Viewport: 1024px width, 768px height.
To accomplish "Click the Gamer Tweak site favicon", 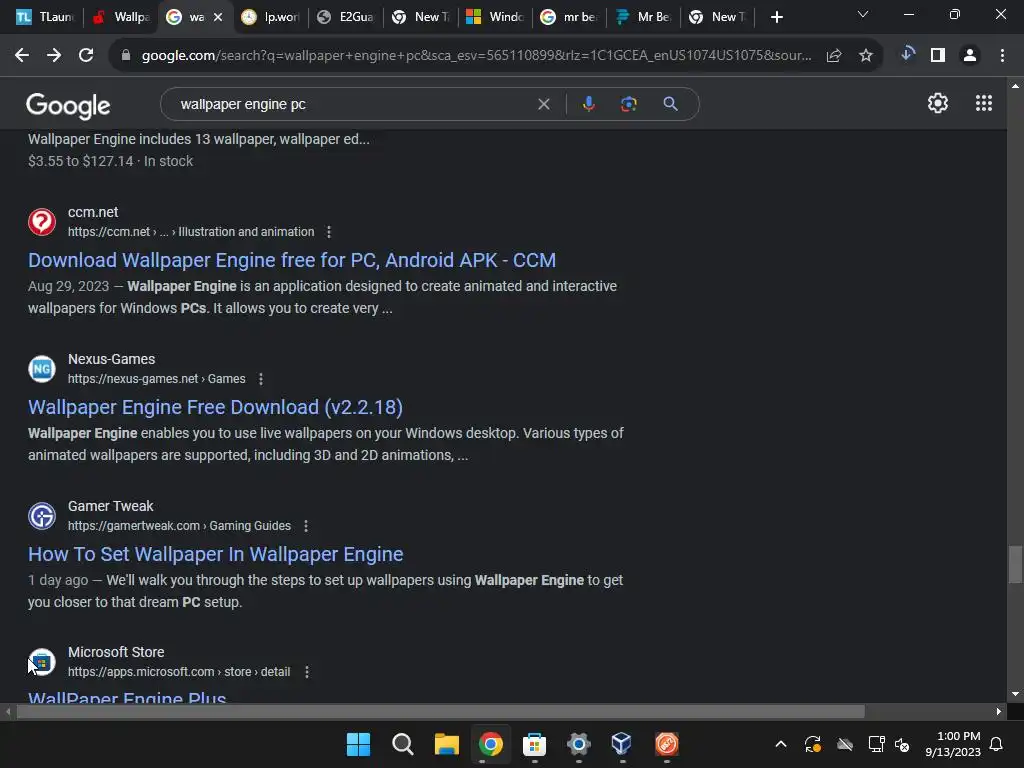I will pos(42,516).
